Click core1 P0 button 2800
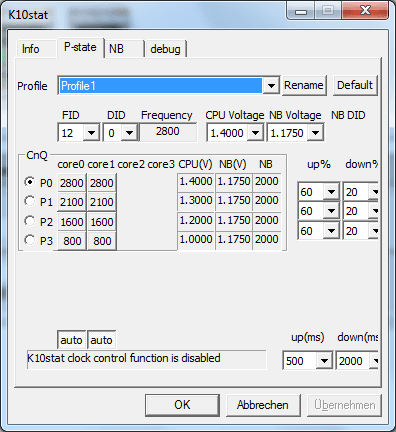This screenshot has width=396, height=432. click(102, 183)
